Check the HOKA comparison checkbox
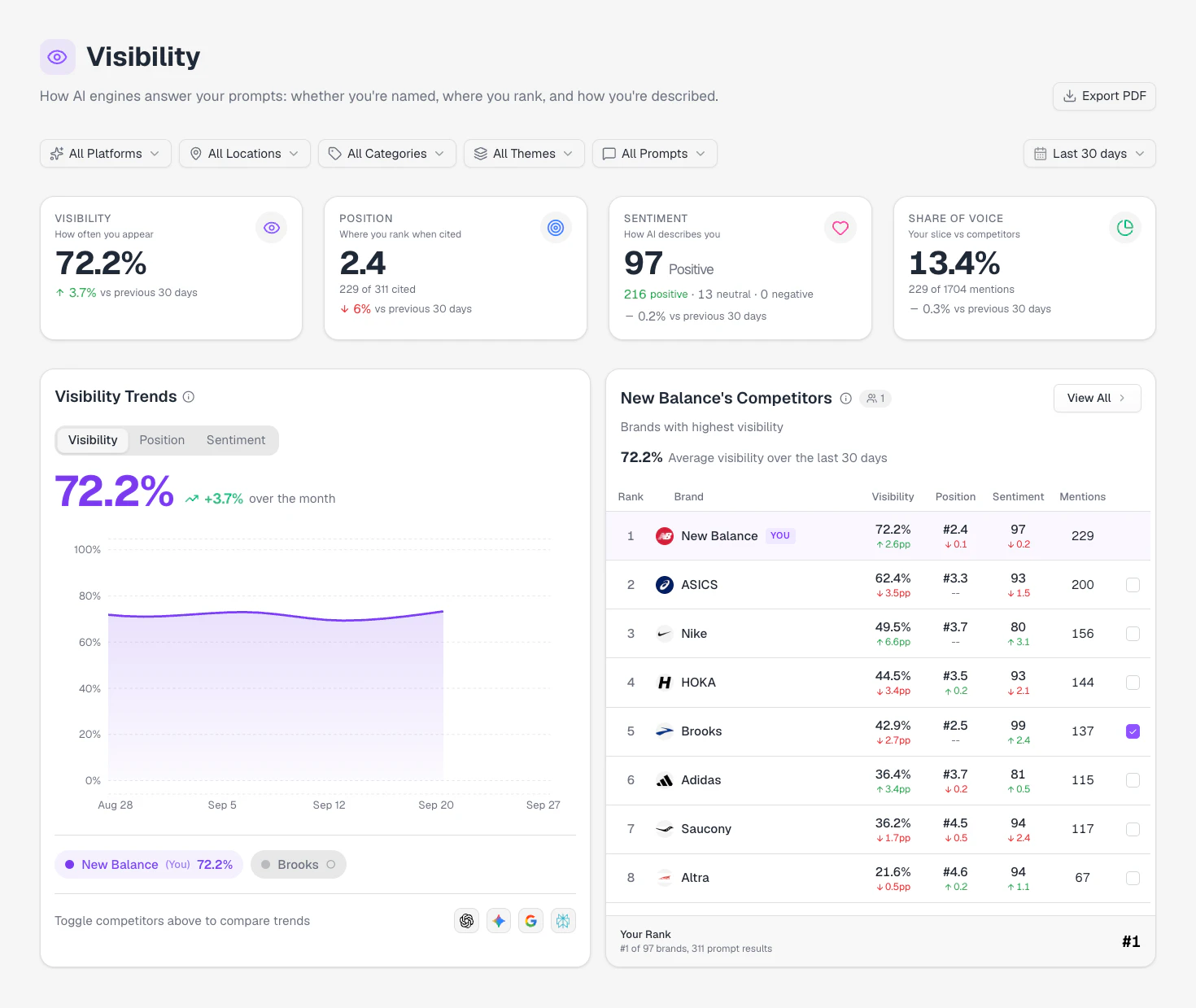Viewport: 1196px width, 1008px height. [1133, 683]
